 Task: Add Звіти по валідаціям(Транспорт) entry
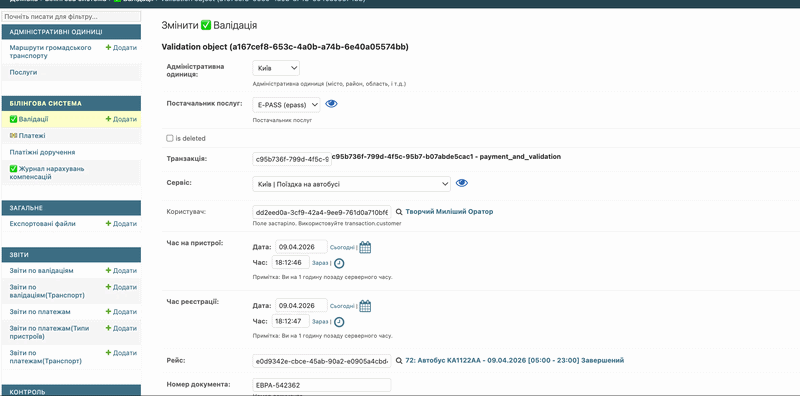click(121, 287)
